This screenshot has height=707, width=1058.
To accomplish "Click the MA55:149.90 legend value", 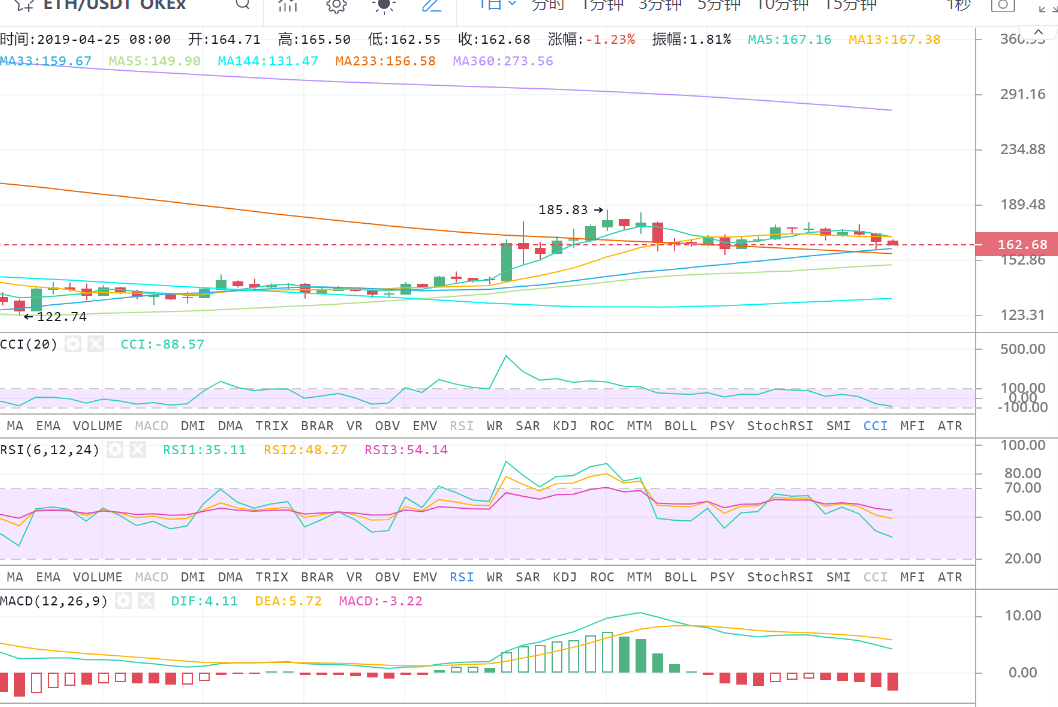I will pos(155,61).
